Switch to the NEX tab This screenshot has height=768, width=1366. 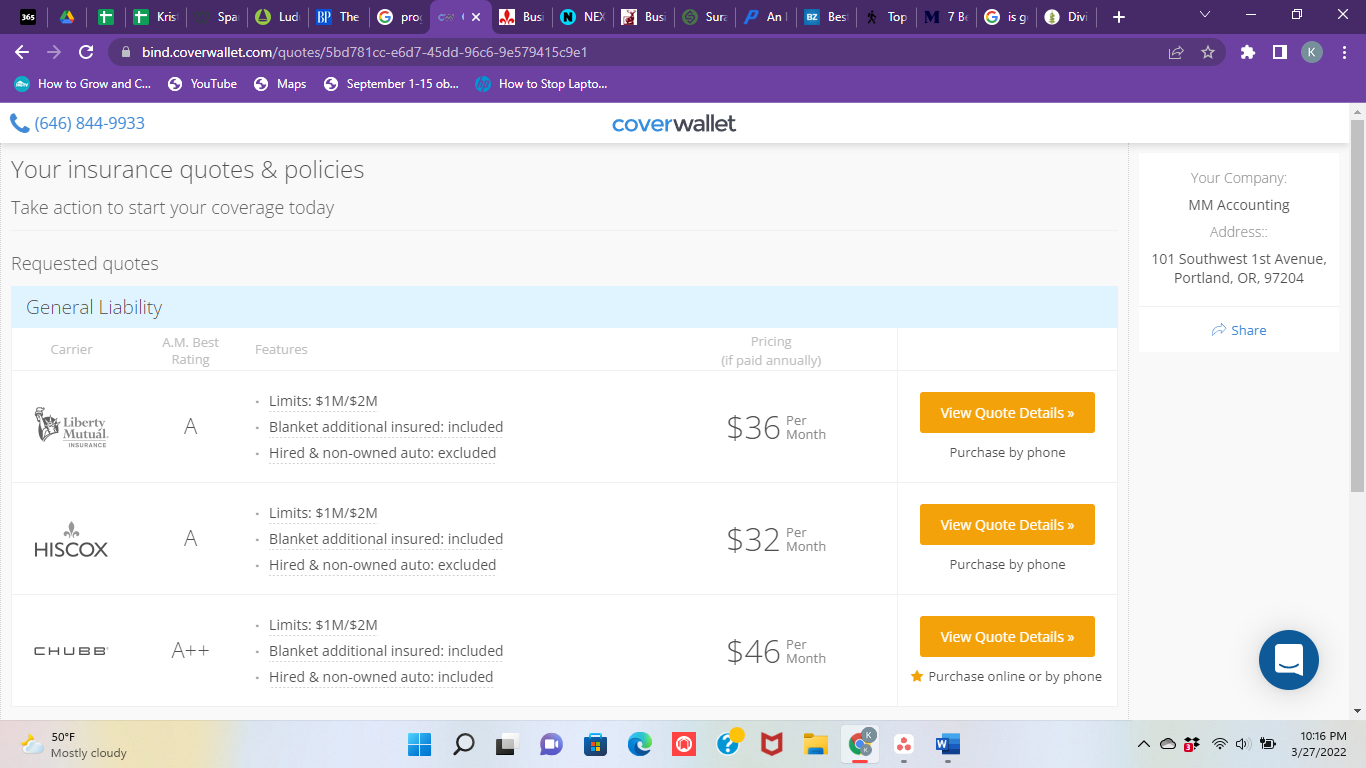pos(582,17)
